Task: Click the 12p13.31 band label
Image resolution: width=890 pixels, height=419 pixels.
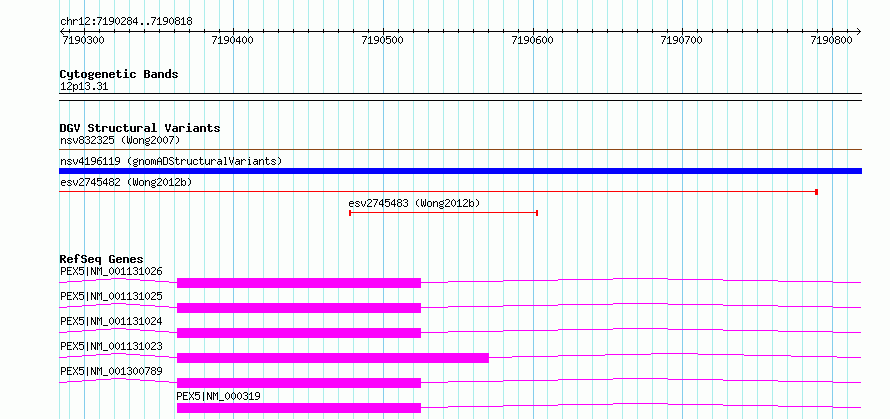Action: 84,87
